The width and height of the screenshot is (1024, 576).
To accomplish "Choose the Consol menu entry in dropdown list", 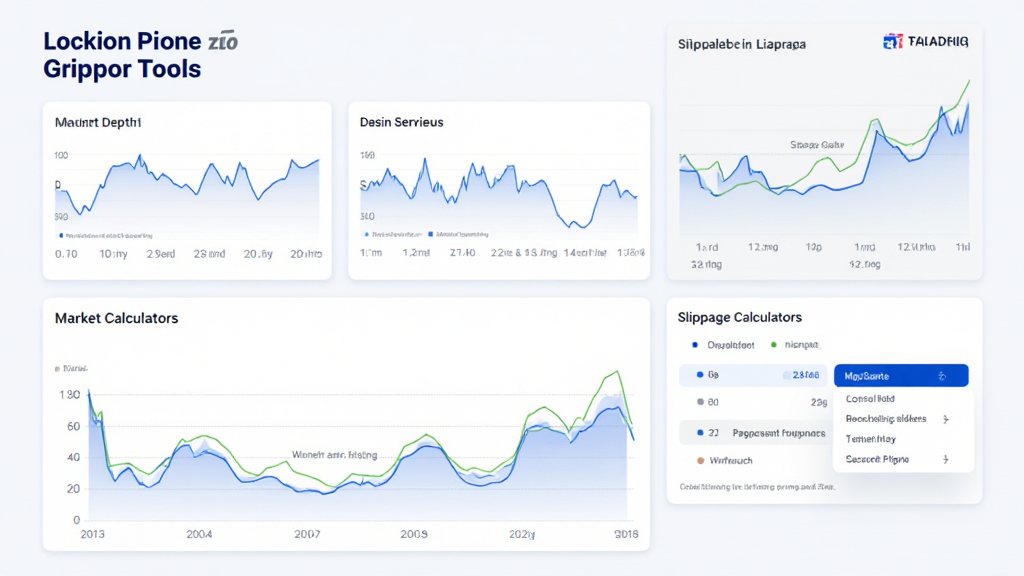I will (x=870, y=399).
